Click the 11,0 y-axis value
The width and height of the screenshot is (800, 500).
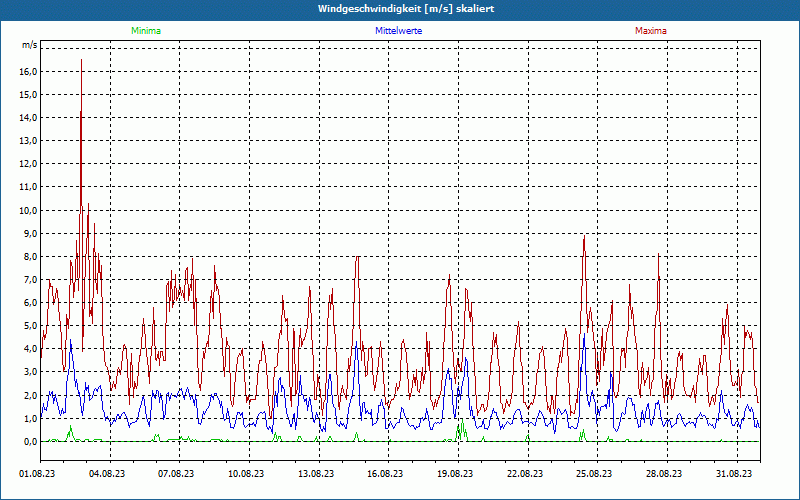point(28,187)
